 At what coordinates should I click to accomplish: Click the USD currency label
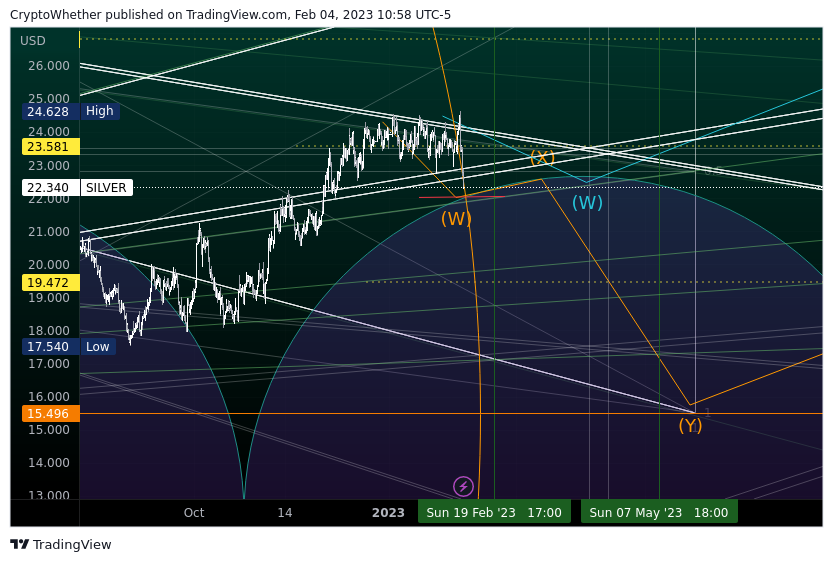coord(33,41)
